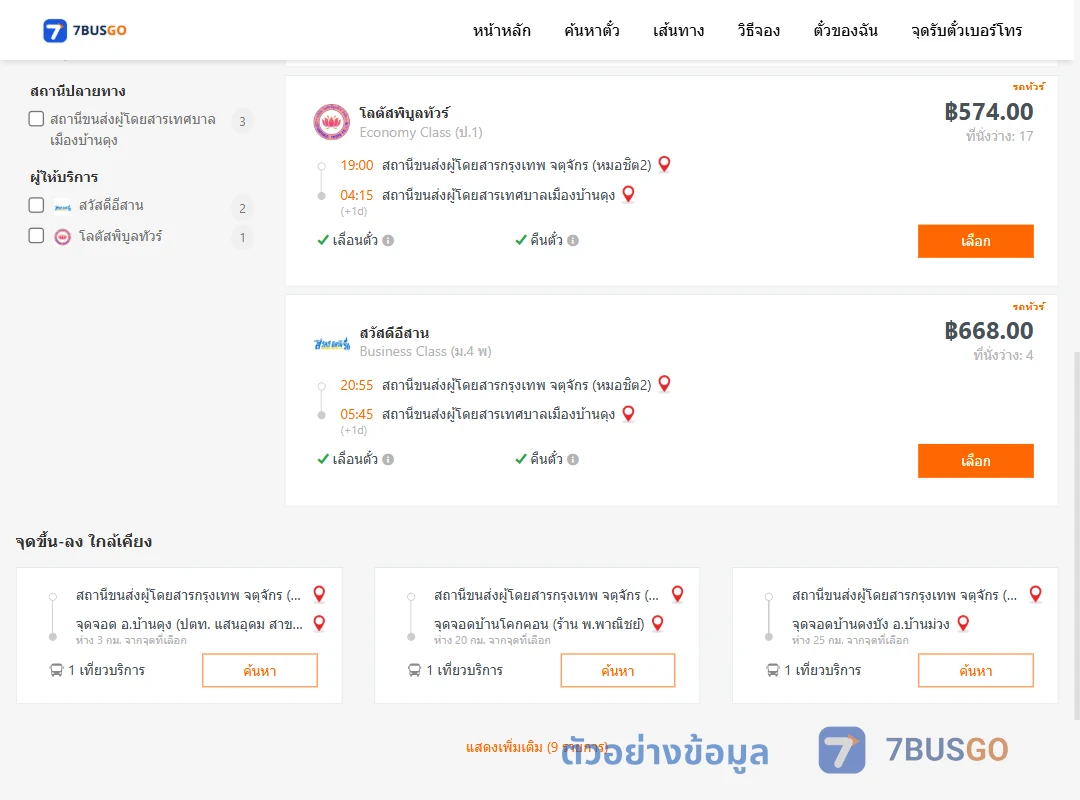Viewport: 1080px width, 800px height.
Task: Open เส้นทาง menu item
Action: pos(678,30)
